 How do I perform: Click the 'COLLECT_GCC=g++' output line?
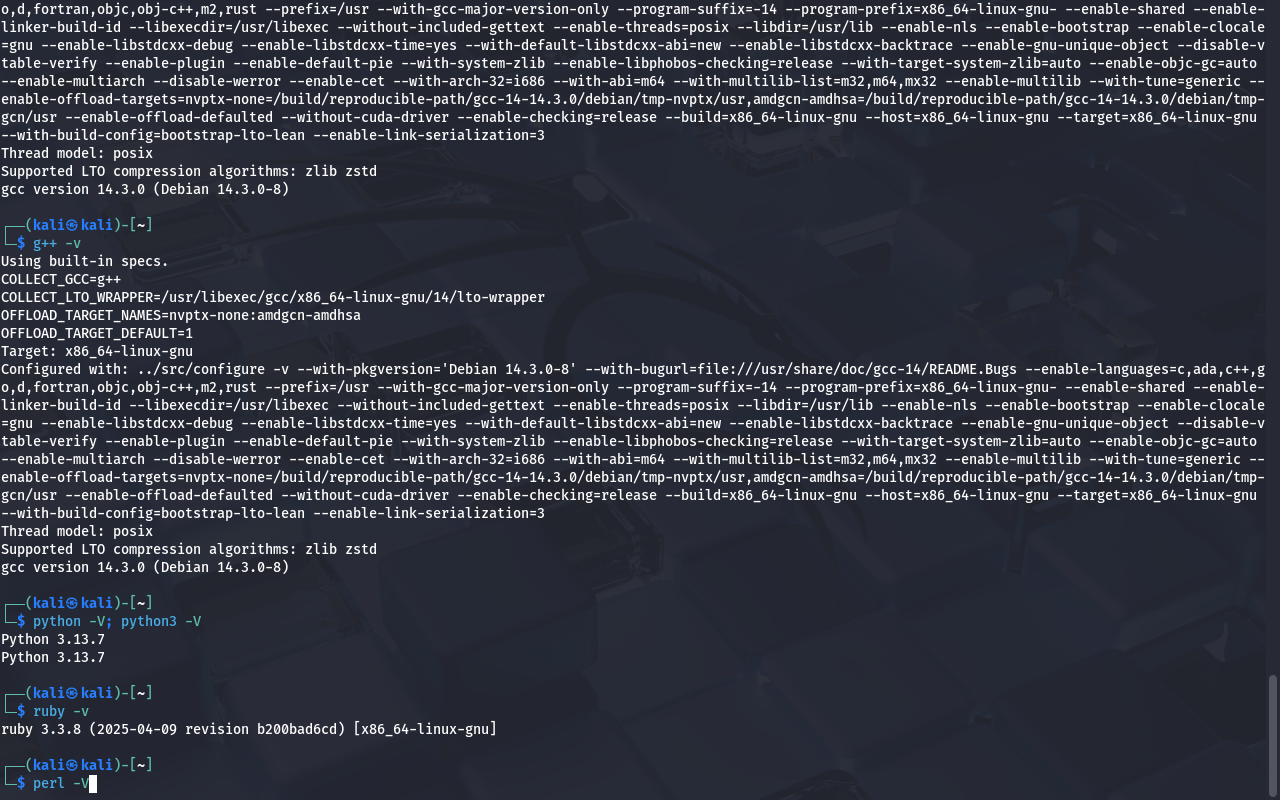pyautogui.click(x=61, y=279)
